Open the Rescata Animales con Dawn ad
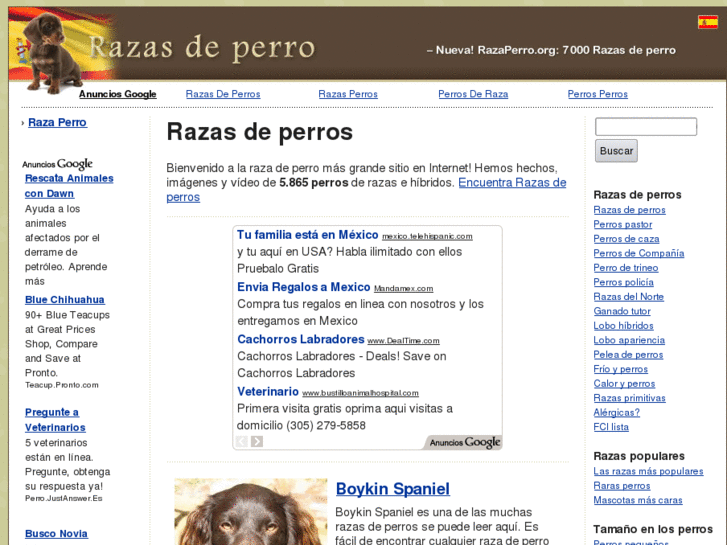727x545 pixels. [x=69, y=186]
